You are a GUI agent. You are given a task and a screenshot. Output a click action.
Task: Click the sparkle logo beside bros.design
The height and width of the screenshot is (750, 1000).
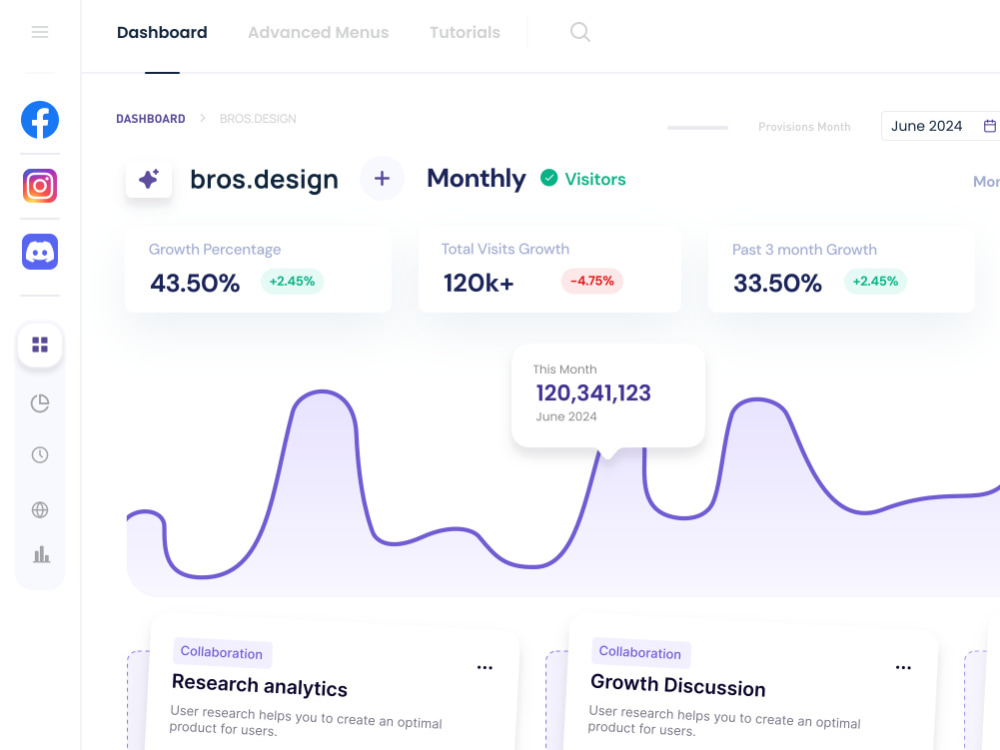click(x=149, y=179)
